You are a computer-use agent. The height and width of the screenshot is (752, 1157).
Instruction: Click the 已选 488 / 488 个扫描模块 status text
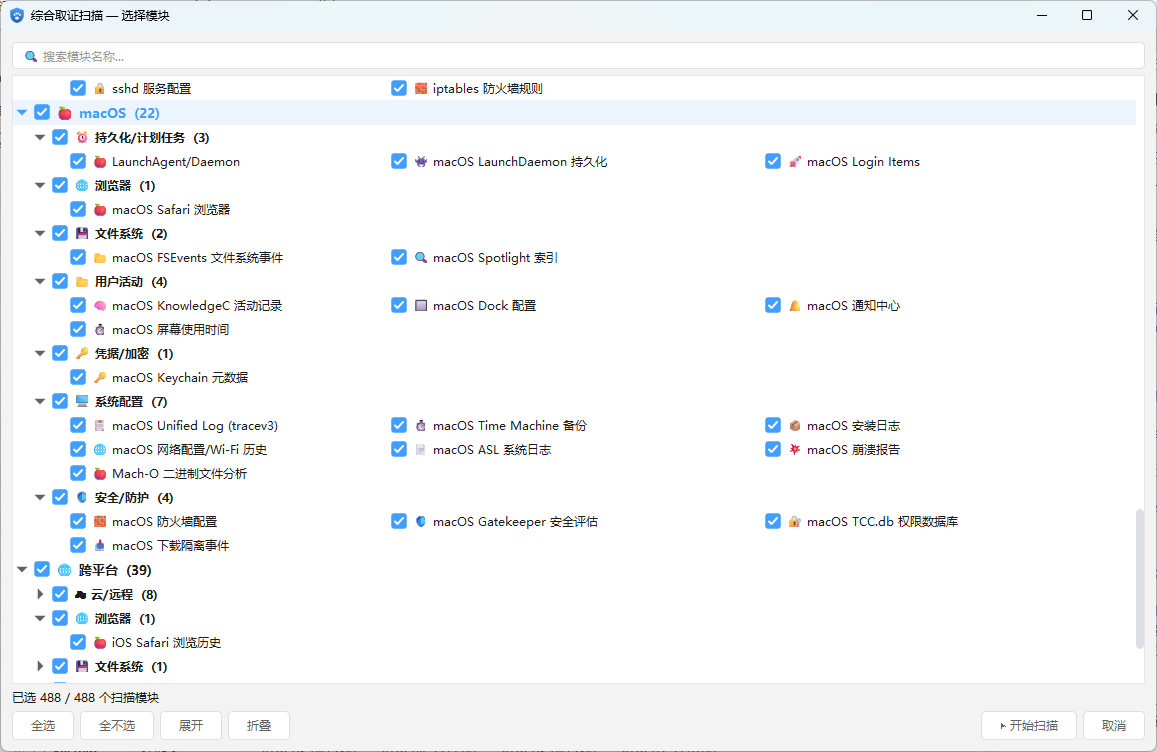point(86,697)
